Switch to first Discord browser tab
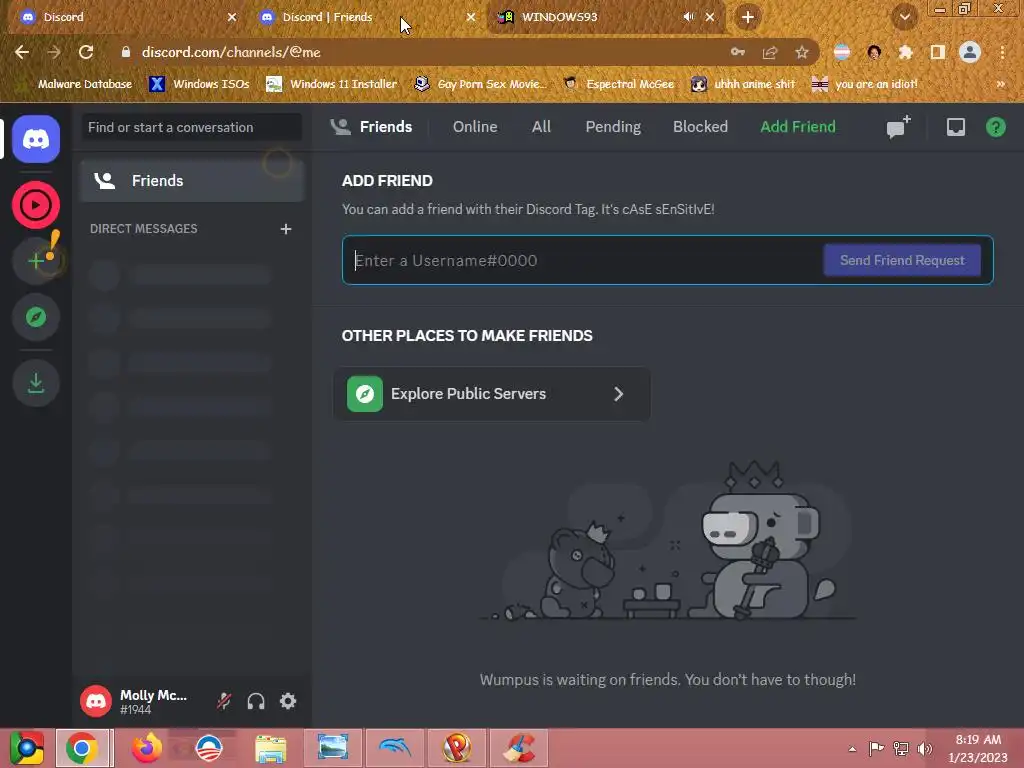1024x768 pixels. click(x=127, y=17)
